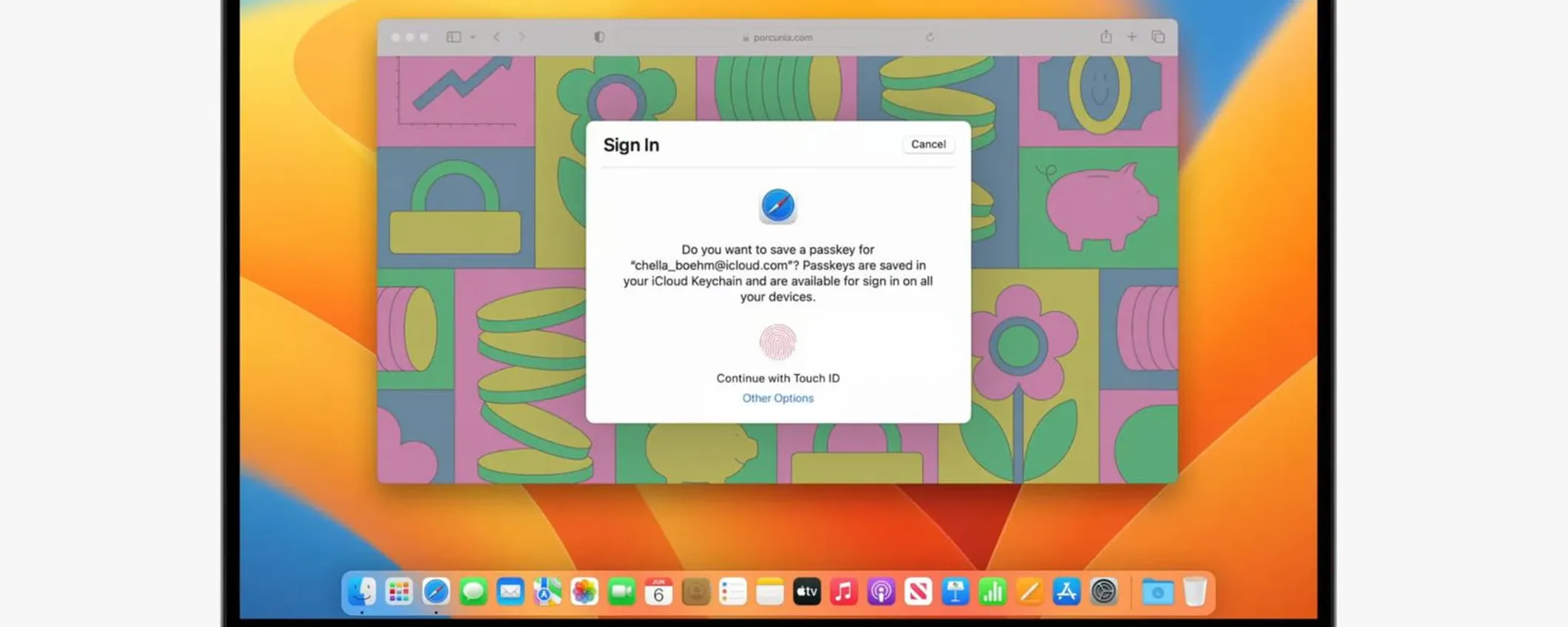This screenshot has width=1568, height=627.
Task: Open the Downloads folder in Dock
Action: (1158, 592)
